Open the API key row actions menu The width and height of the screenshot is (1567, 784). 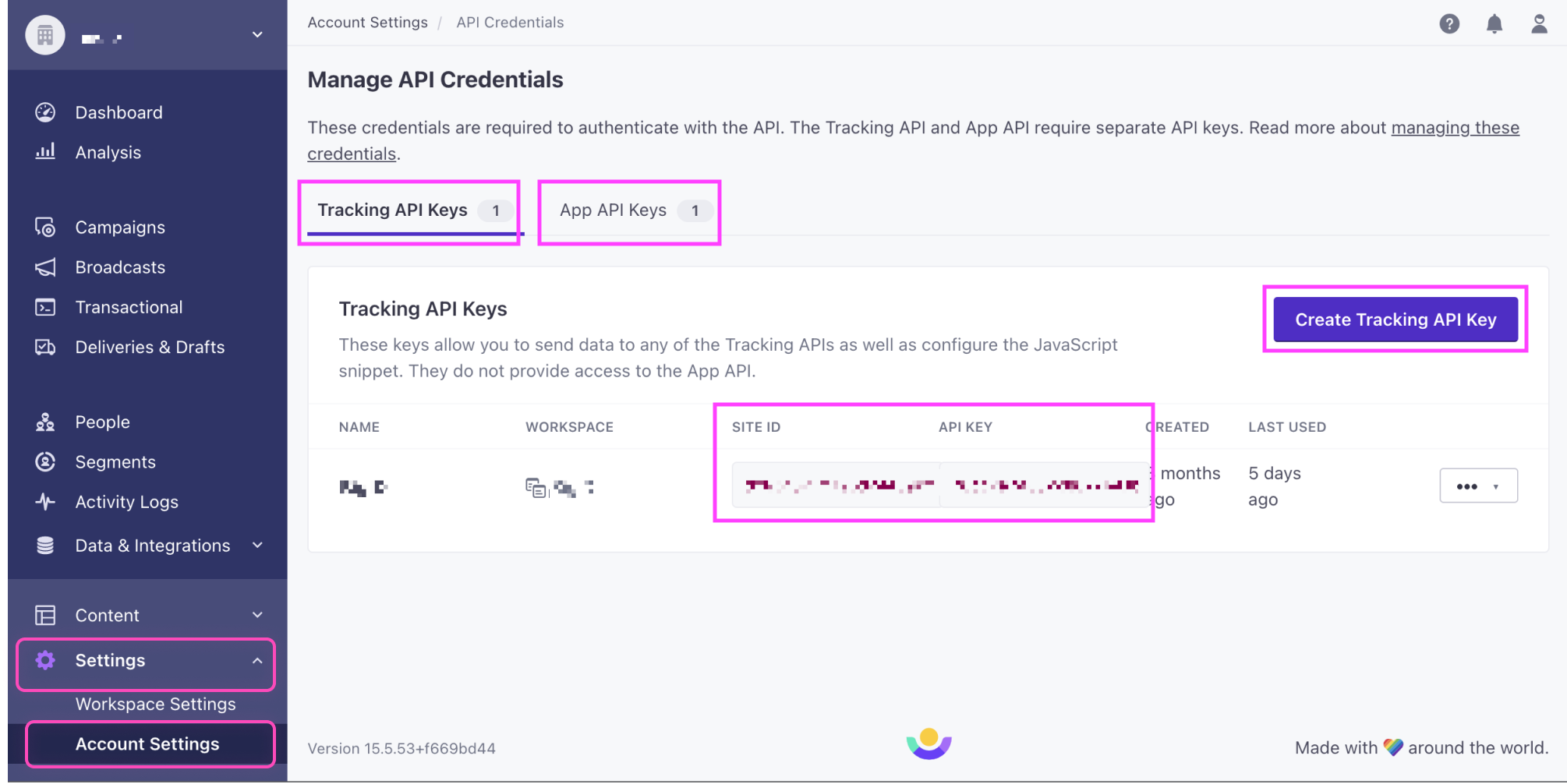point(1478,485)
